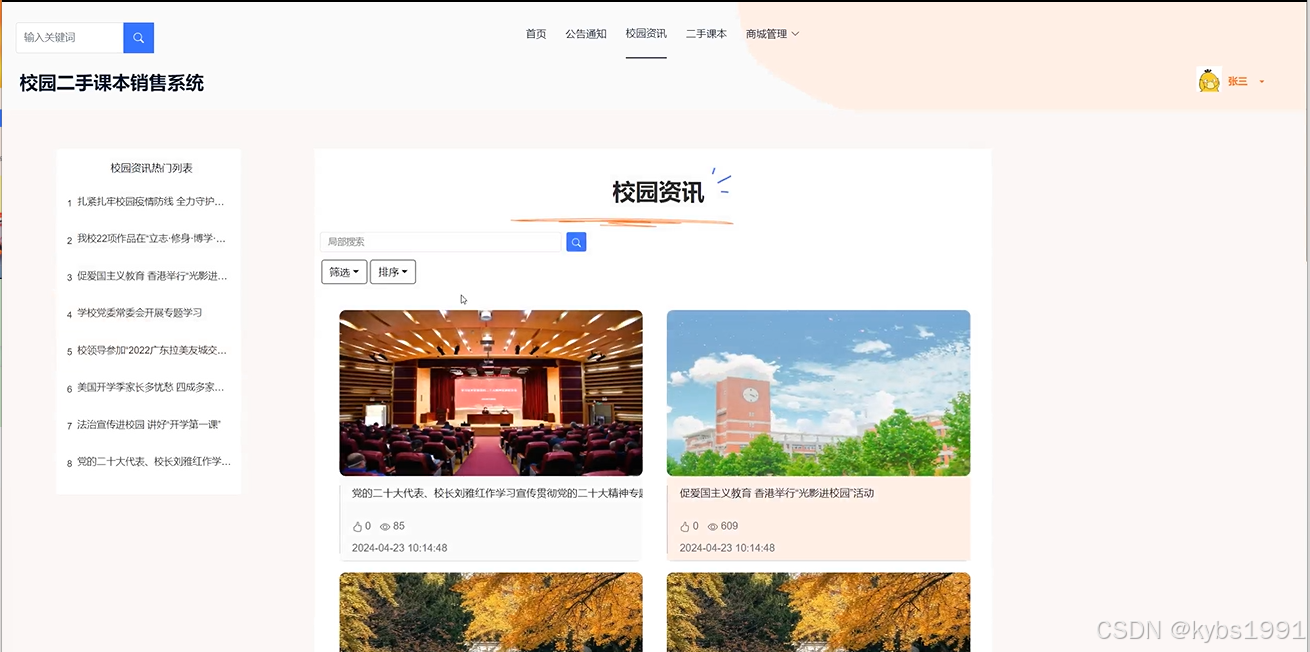Open hot list item 学校党委常委会开展专题学习
1310x652 pixels.
(x=140, y=313)
